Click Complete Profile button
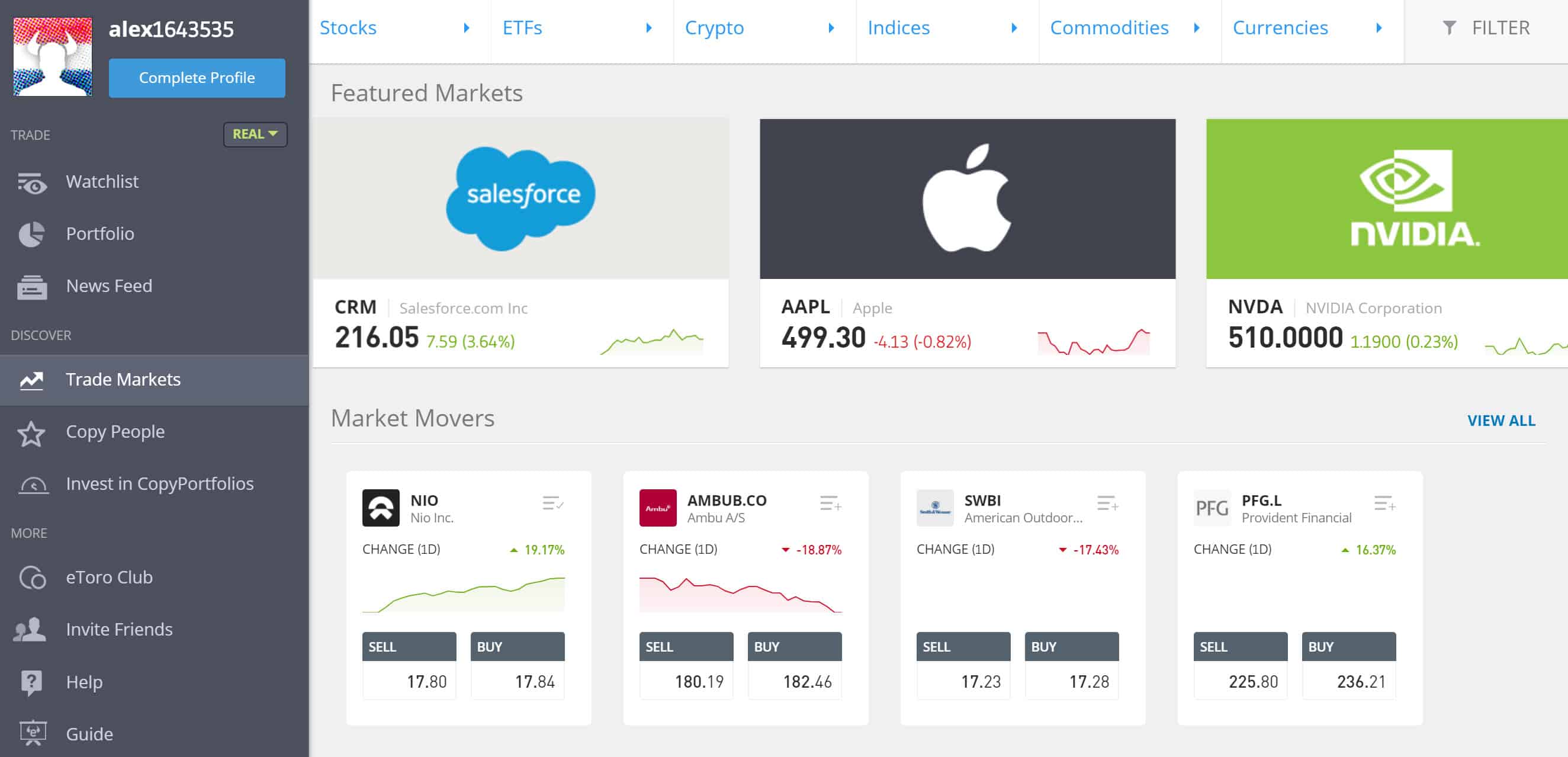 point(196,76)
